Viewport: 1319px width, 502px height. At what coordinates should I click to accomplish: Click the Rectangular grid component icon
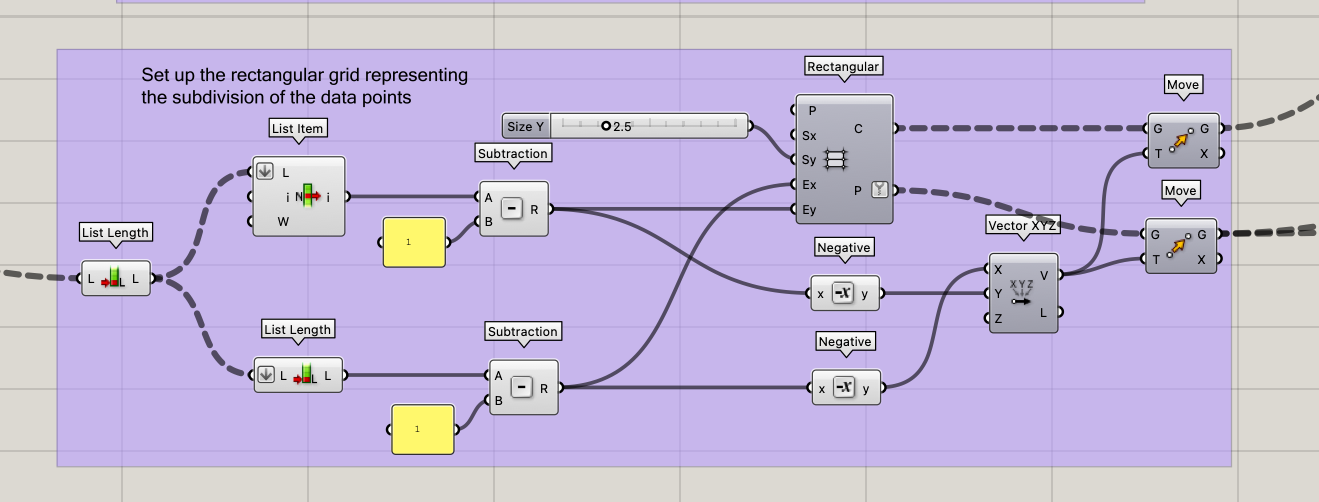837,158
